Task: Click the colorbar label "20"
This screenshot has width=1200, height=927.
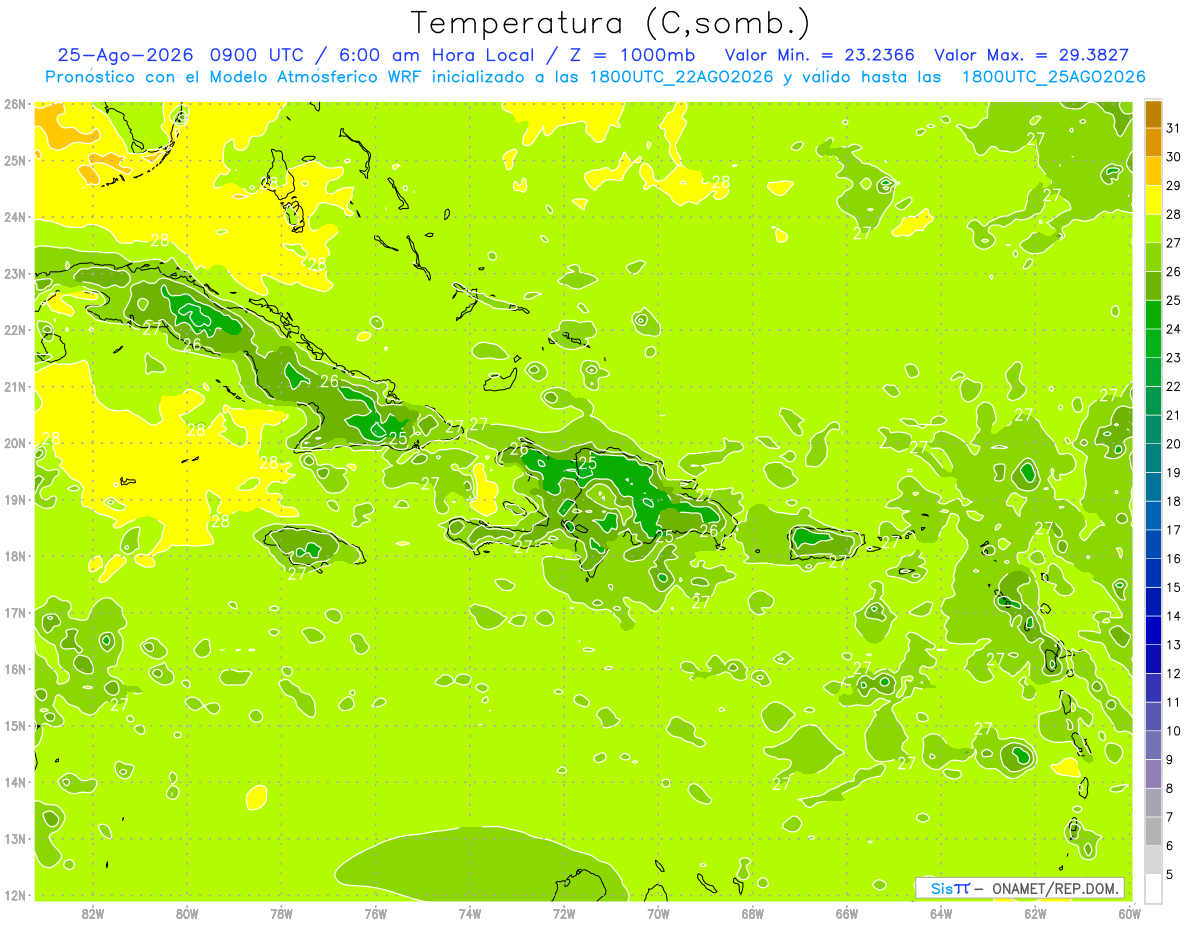Action: point(1174,443)
